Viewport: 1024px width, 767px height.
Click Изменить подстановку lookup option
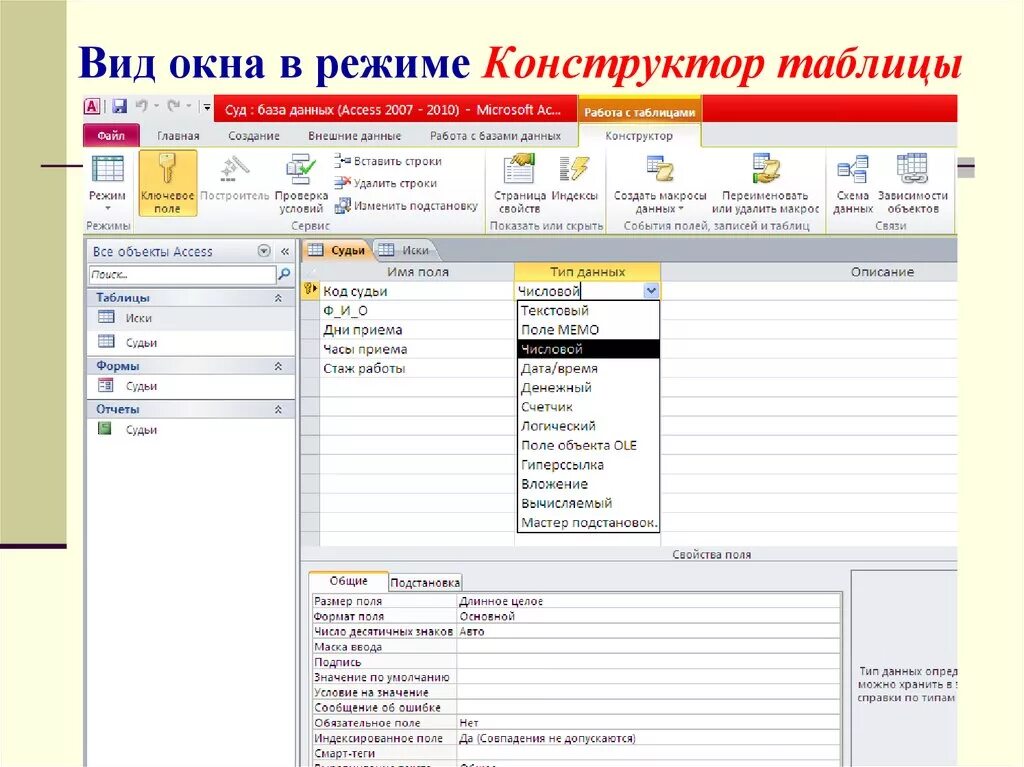pyautogui.click(x=406, y=206)
